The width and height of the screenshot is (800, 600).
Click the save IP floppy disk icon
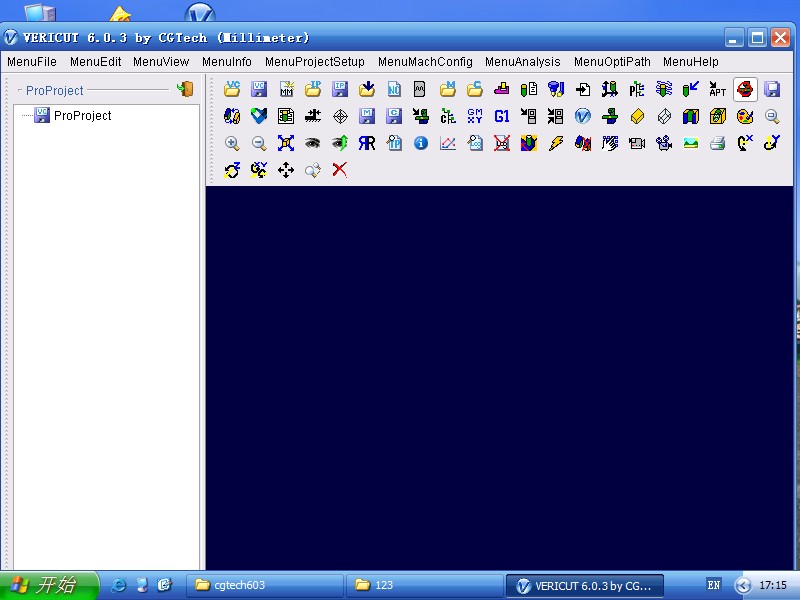click(340, 89)
